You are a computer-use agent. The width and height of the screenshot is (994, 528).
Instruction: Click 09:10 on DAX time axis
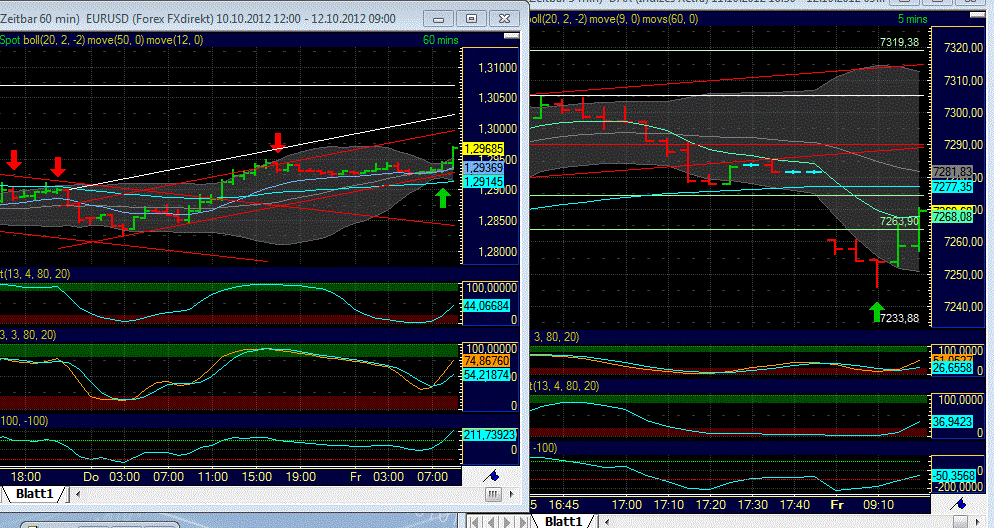(879, 505)
